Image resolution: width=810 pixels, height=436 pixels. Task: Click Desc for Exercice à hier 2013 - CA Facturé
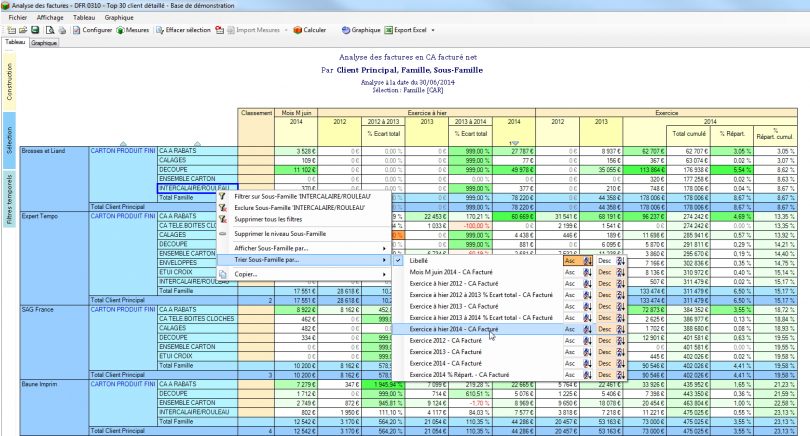coord(611,306)
